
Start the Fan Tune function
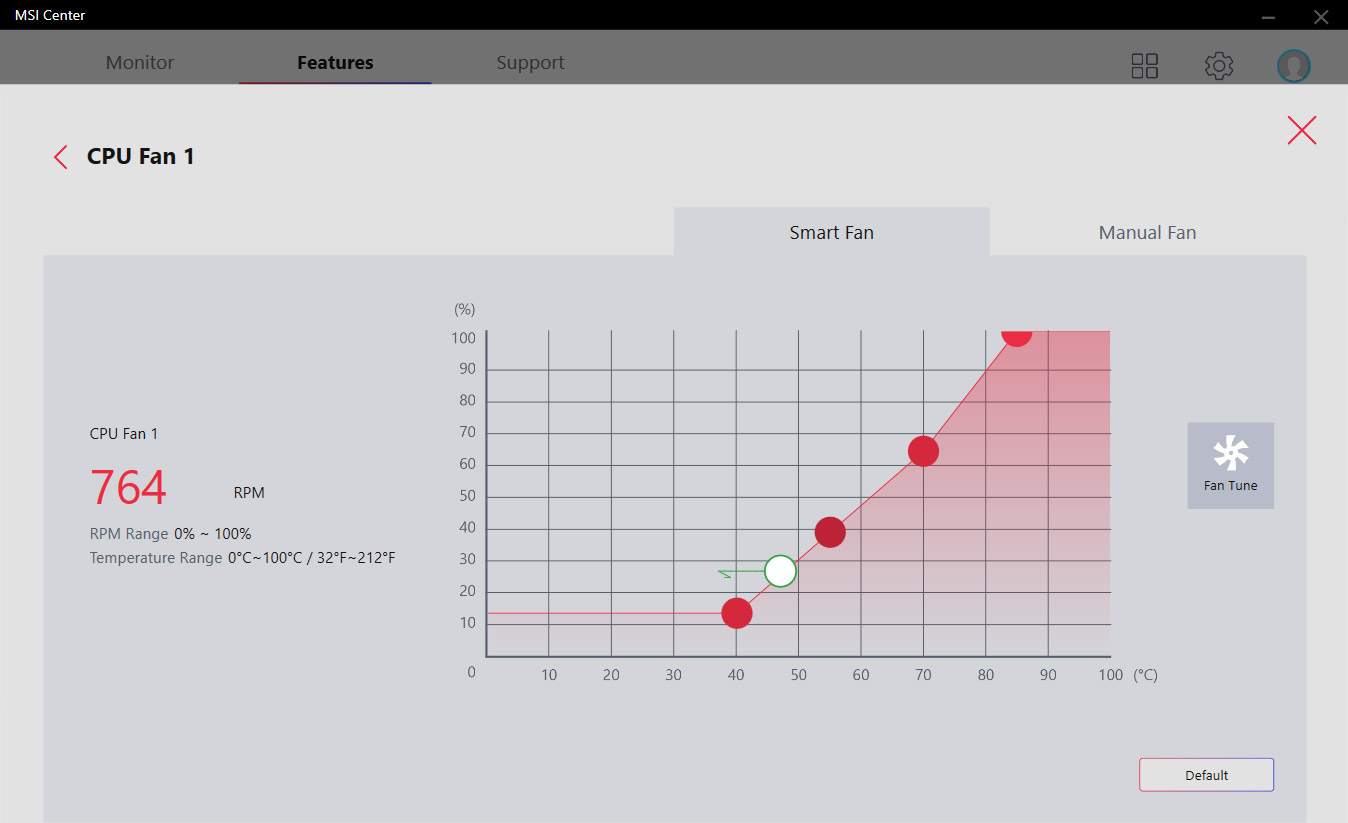pos(1230,465)
